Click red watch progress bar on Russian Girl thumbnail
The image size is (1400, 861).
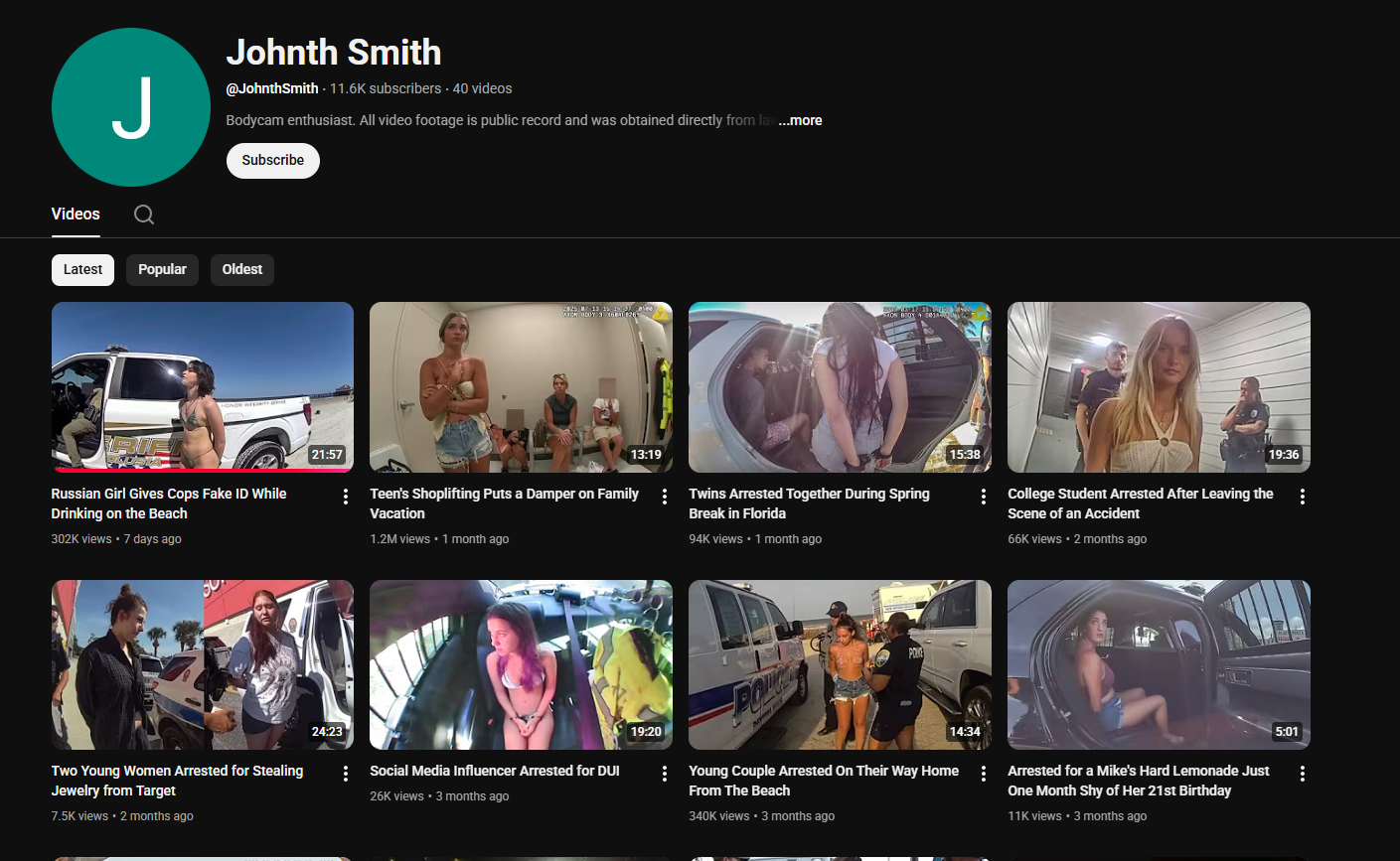203,470
